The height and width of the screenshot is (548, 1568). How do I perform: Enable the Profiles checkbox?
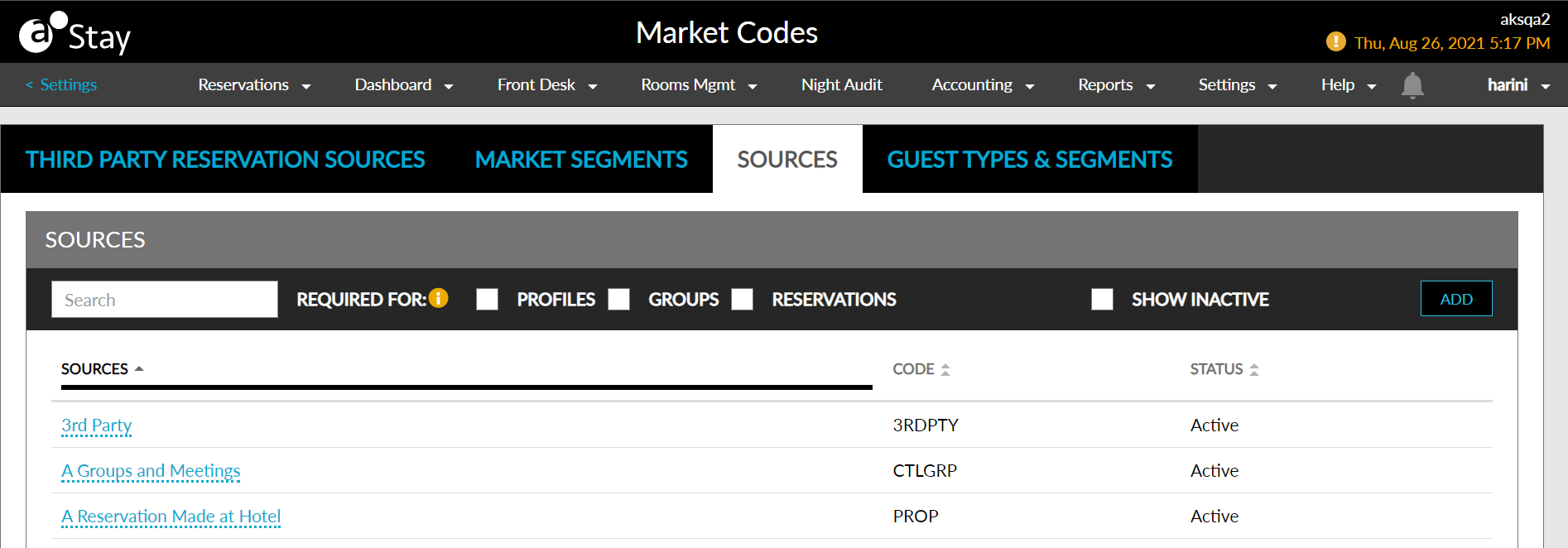[x=488, y=299]
